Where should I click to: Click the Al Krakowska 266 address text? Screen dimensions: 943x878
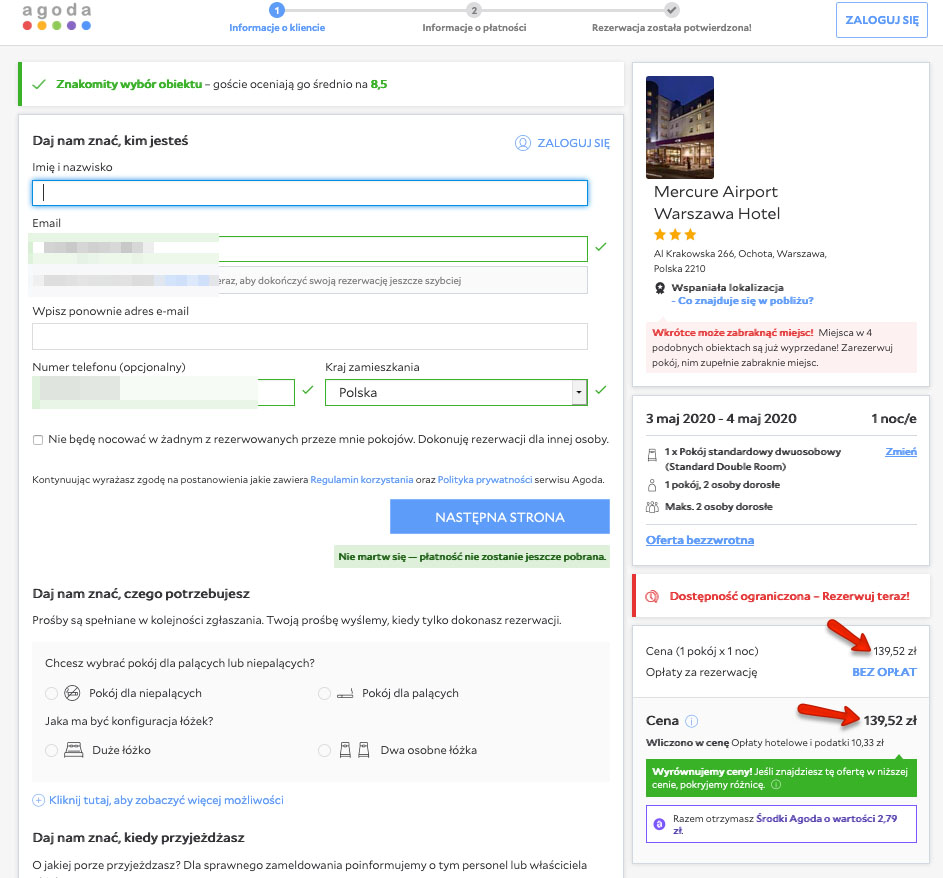pyautogui.click(x=740, y=261)
